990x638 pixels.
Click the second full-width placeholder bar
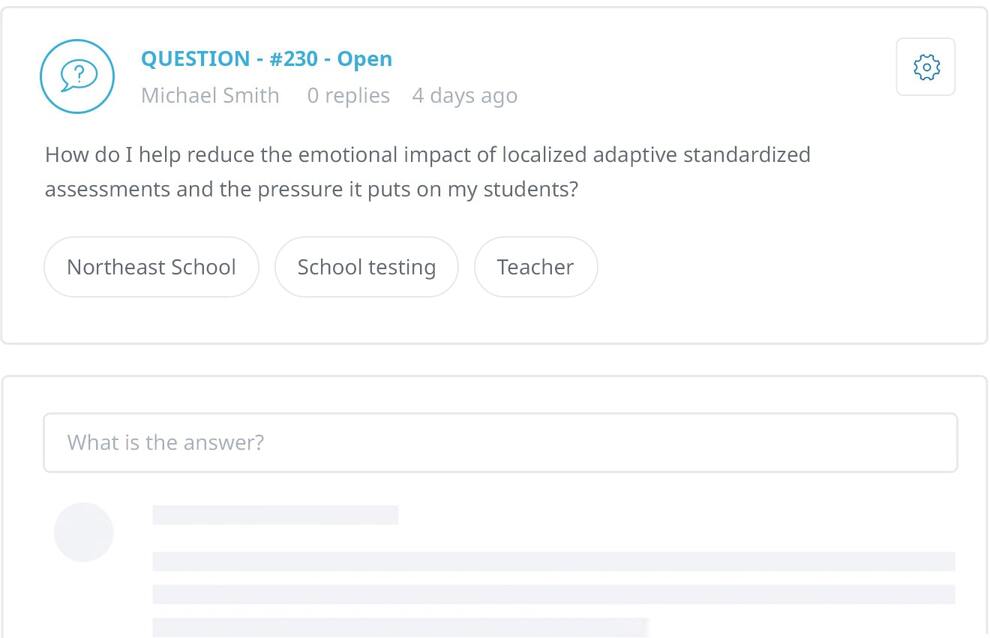coord(553,595)
